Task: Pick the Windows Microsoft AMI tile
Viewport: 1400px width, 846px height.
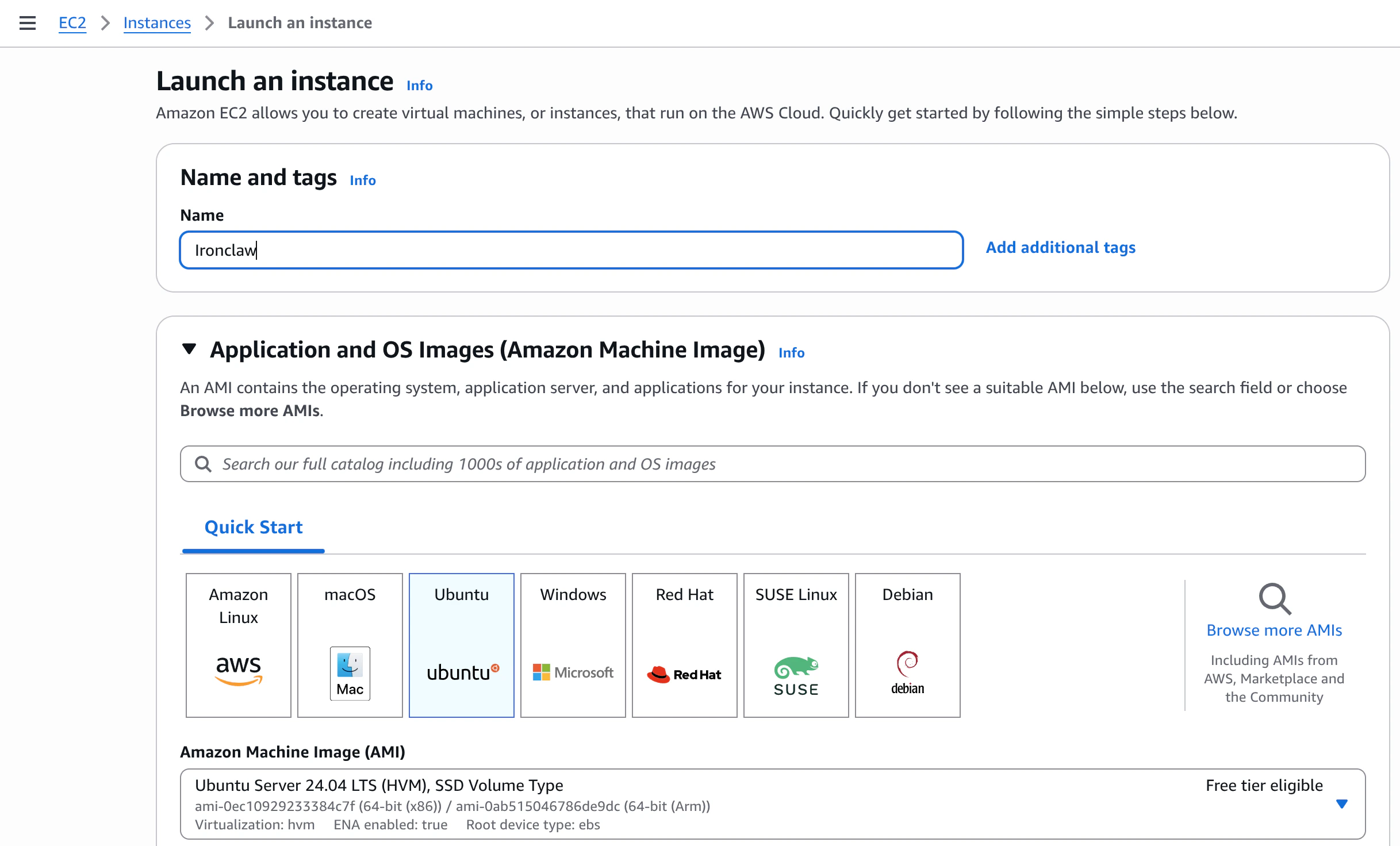Action: click(x=573, y=645)
